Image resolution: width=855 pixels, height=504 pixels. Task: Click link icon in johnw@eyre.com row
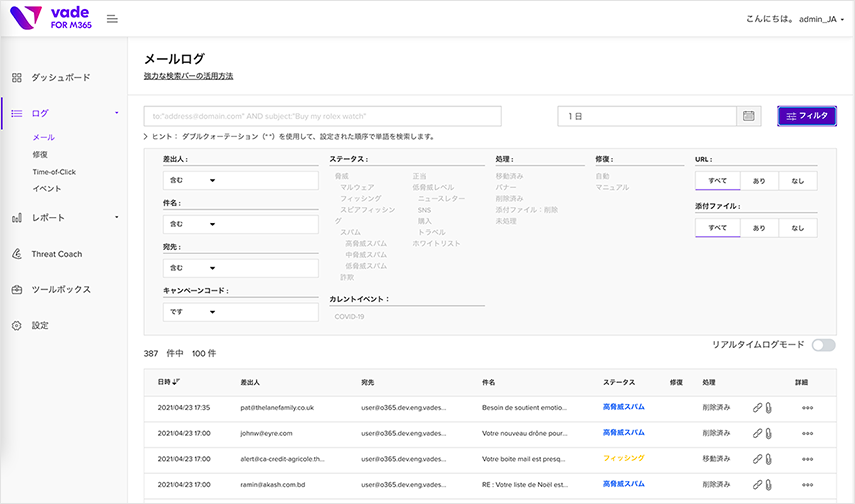click(x=757, y=433)
